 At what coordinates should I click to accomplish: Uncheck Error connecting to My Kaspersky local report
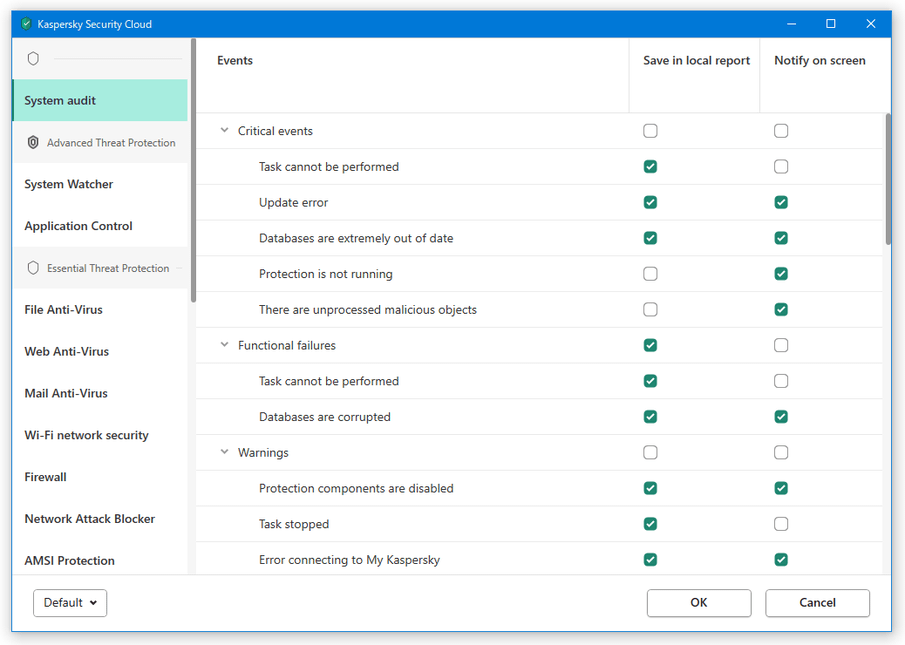point(650,560)
